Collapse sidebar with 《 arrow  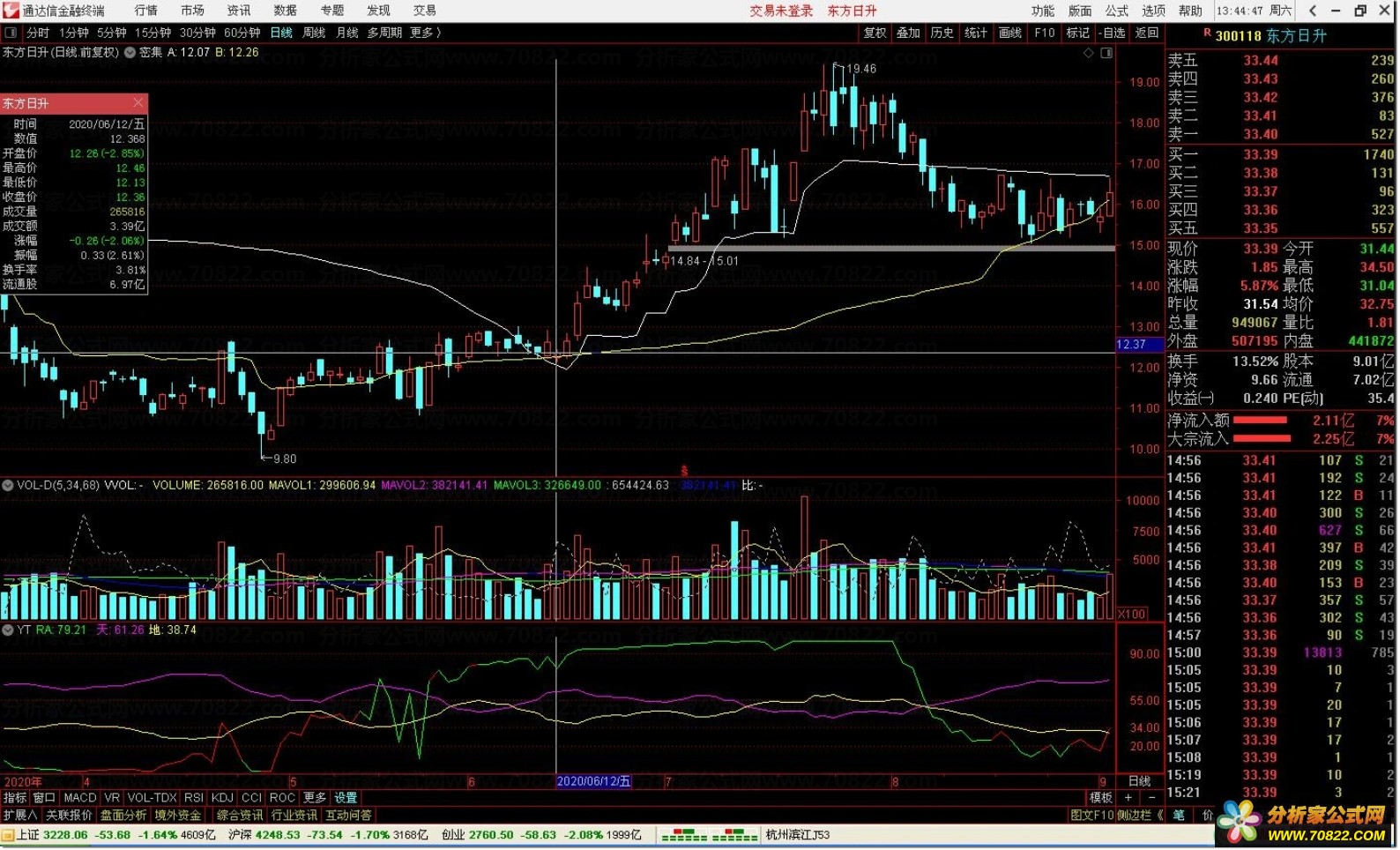(x=1159, y=816)
